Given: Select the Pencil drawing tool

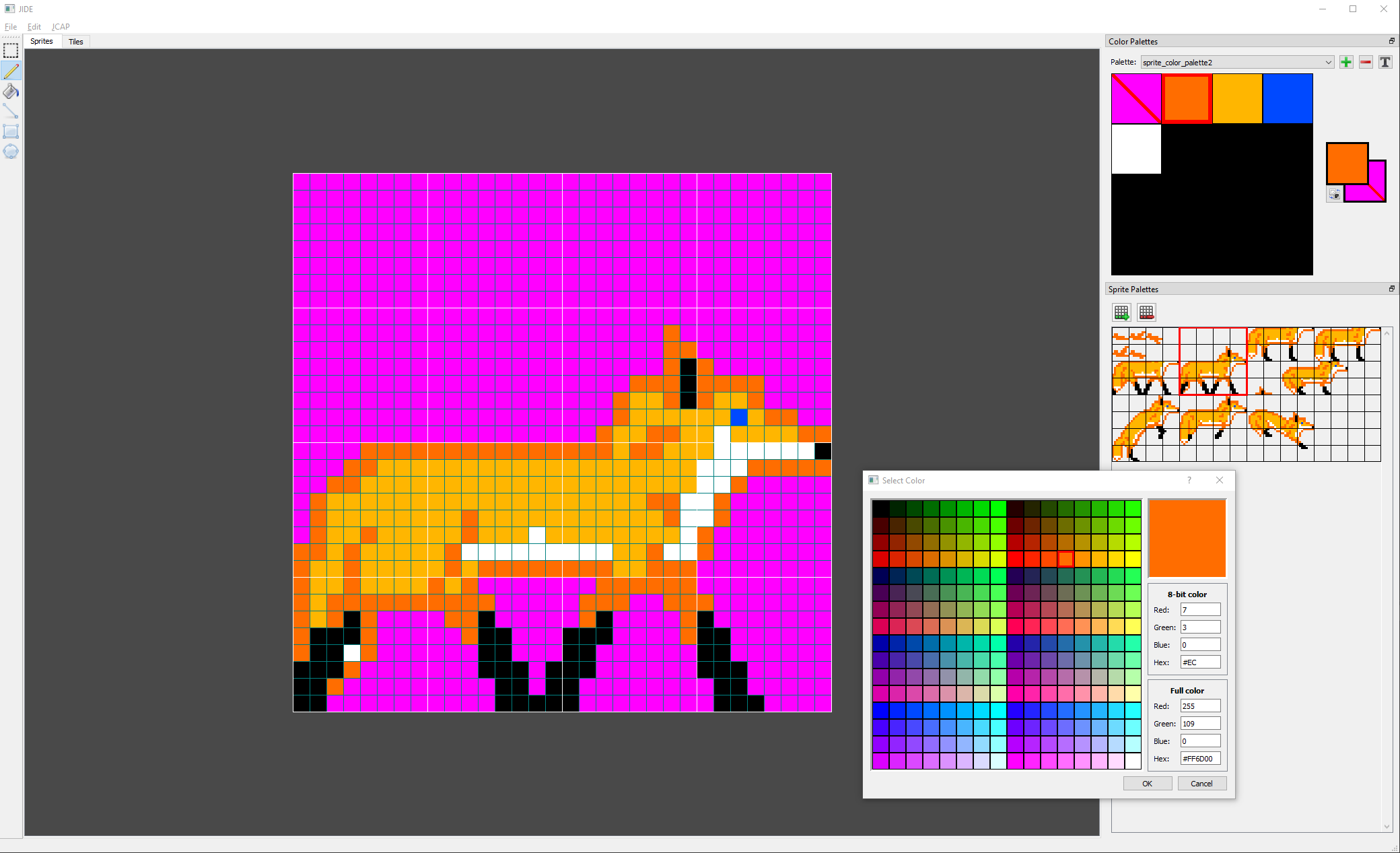Looking at the screenshot, I should pyautogui.click(x=11, y=71).
